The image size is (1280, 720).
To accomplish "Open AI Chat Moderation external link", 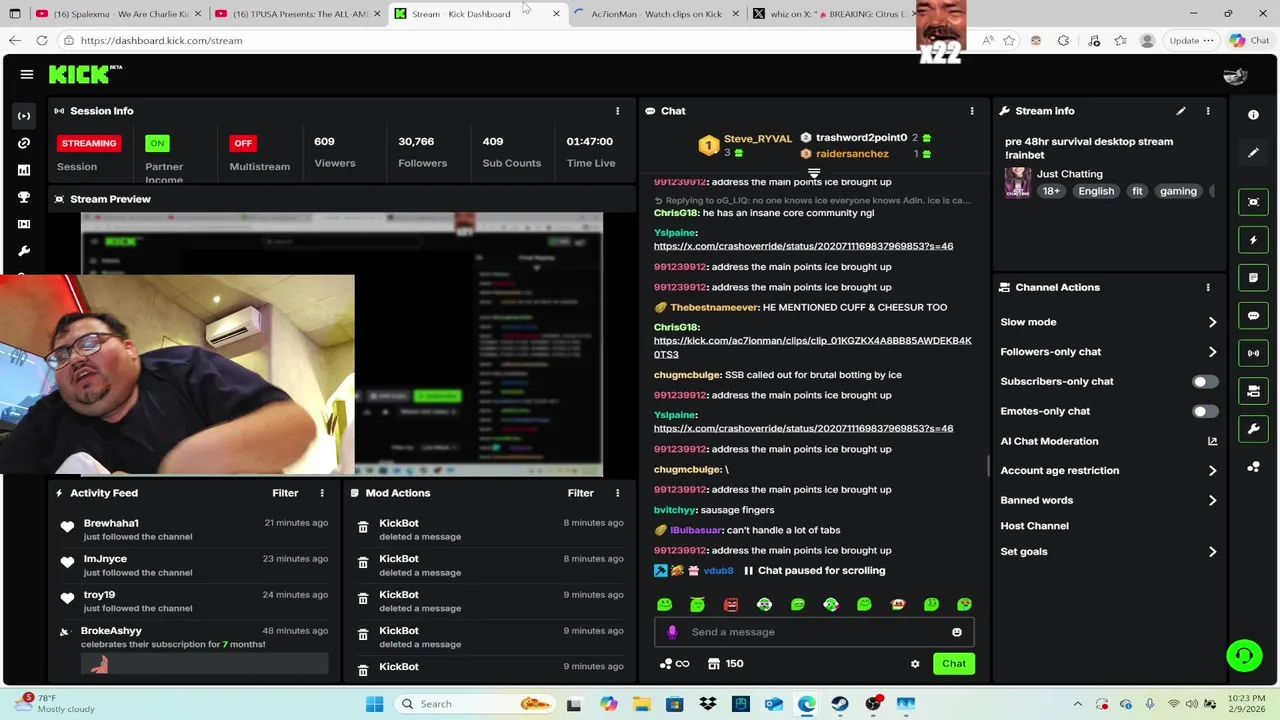I will pyautogui.click(x=1212, y=441).
